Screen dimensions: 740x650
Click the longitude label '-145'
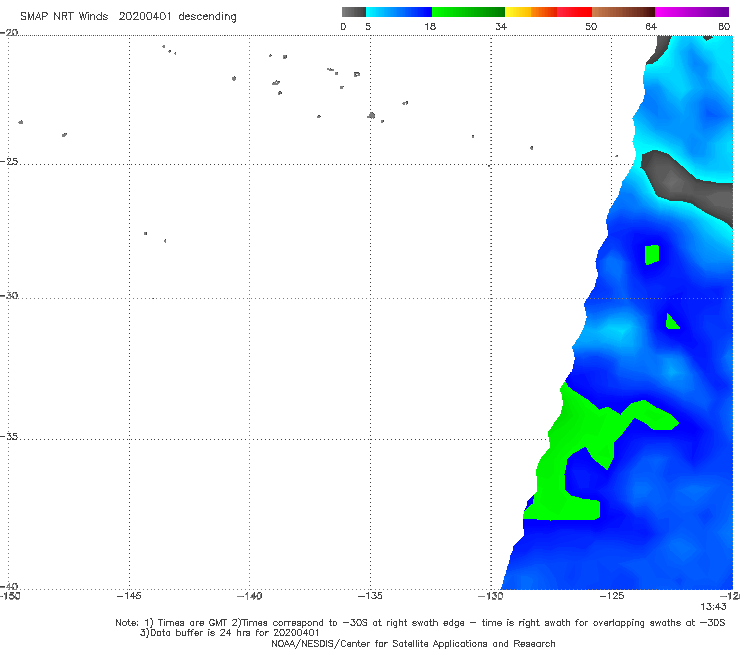[129, 596]
